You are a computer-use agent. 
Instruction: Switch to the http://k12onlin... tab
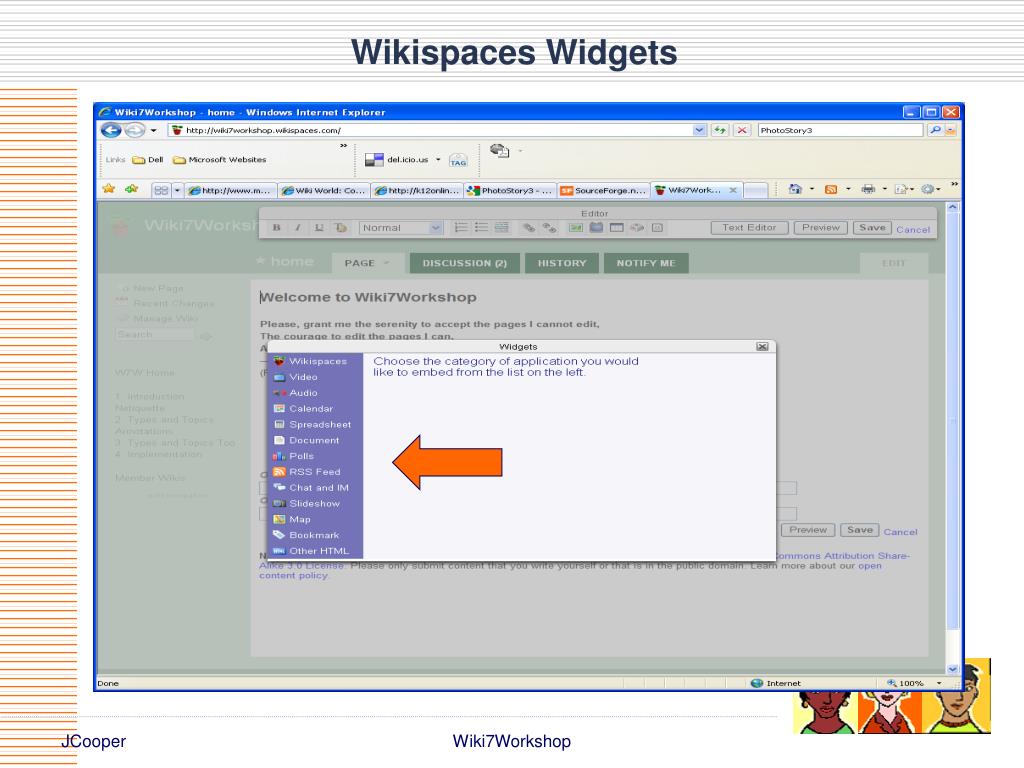(x=417, y=190)
